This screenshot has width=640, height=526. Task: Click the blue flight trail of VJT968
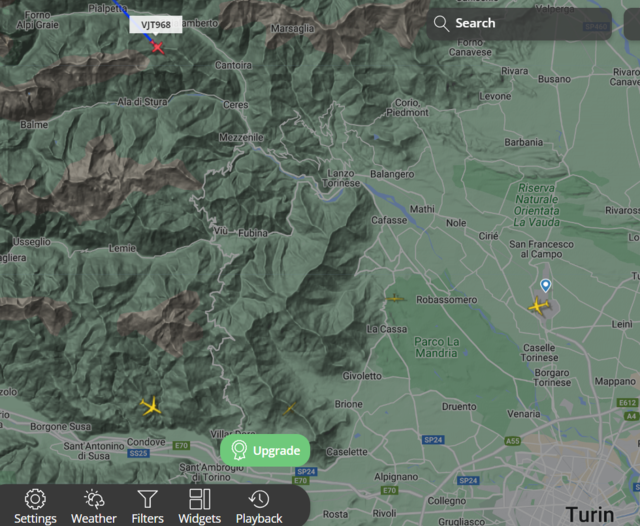(131, 21)
